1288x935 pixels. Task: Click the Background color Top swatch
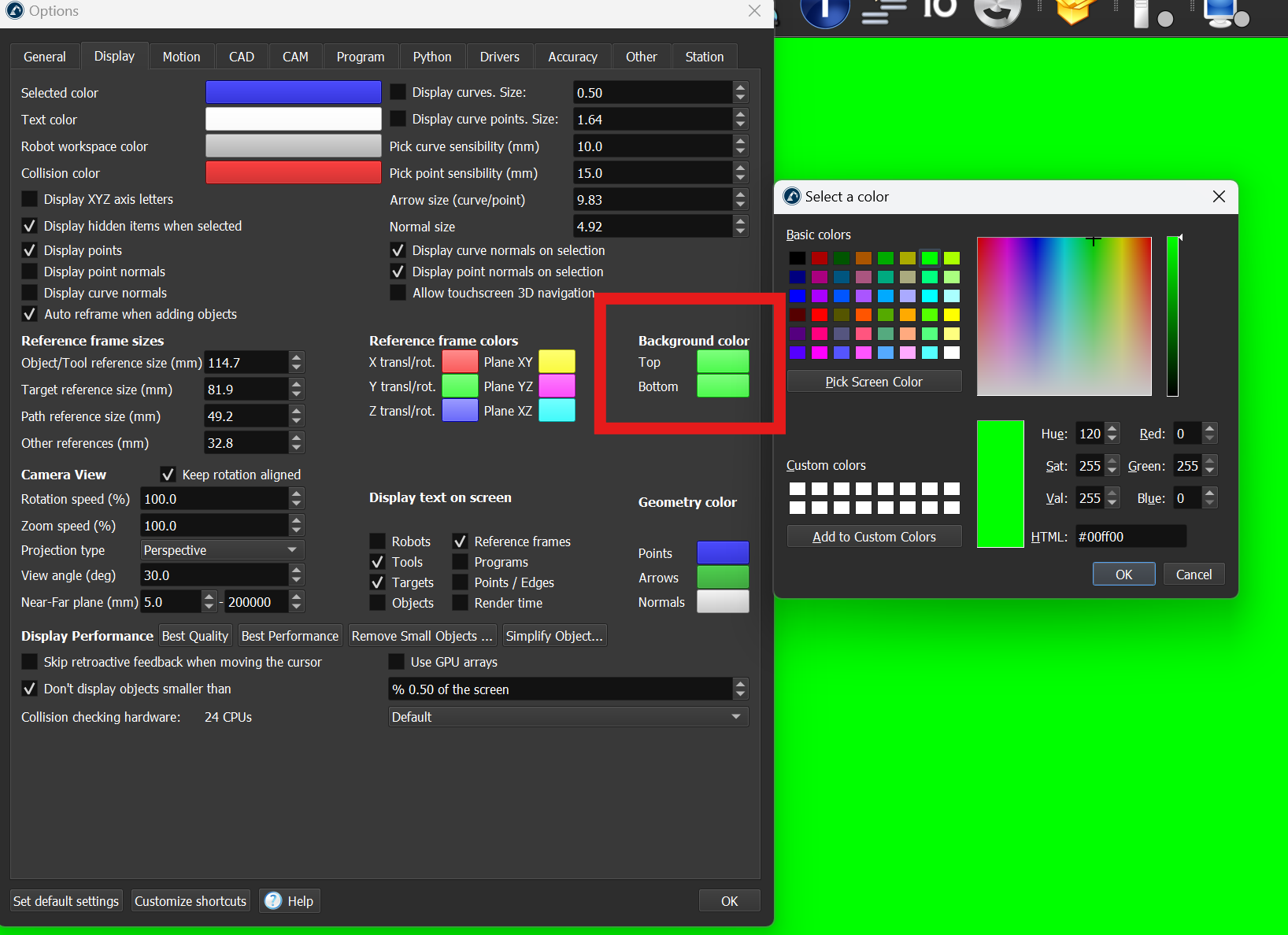click(x=722, y=362)
